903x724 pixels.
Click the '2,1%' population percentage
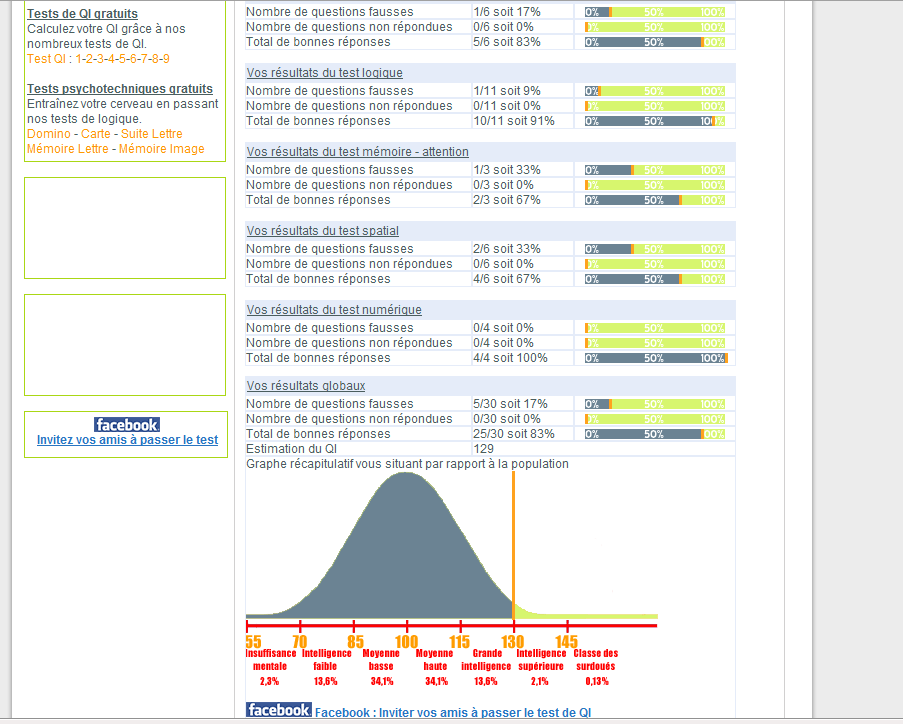[540, 681]
